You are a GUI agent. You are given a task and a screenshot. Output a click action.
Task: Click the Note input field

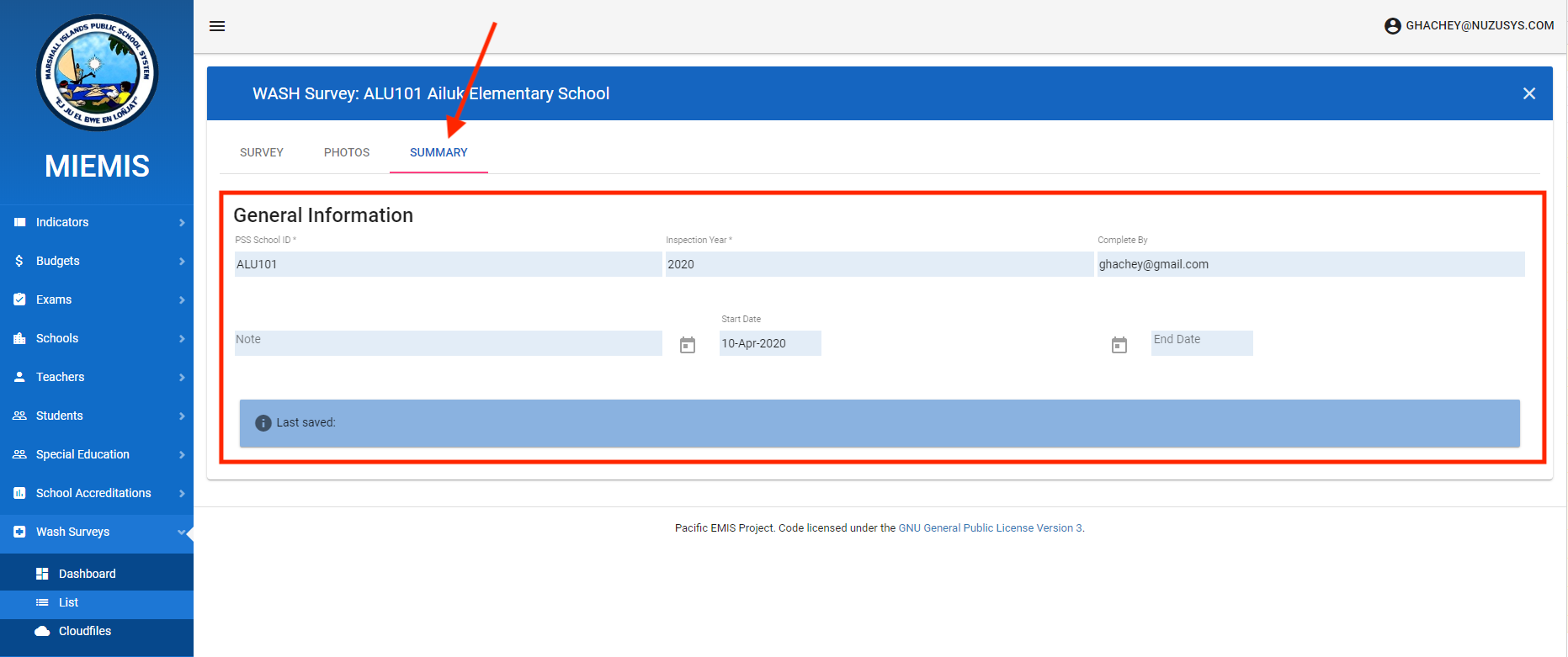point(448,343)
